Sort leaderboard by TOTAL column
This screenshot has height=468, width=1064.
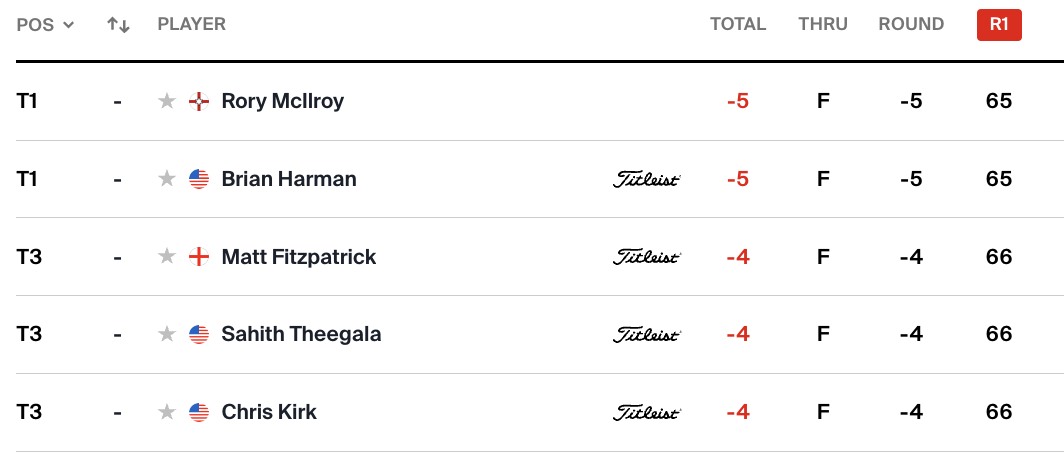(x=738, y=25)
